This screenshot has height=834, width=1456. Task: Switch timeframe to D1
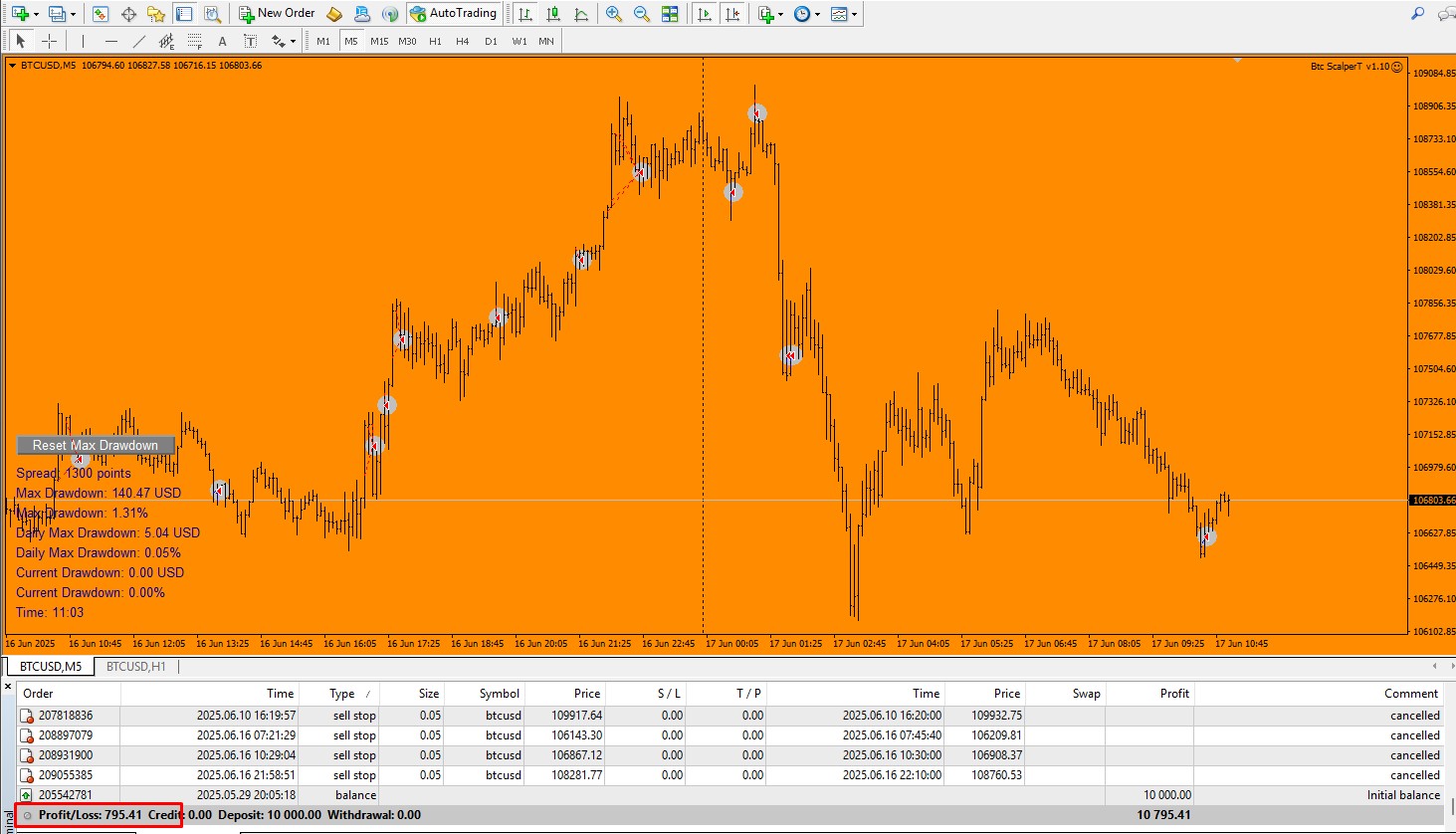pyautogui.click(x=491, y=41)
